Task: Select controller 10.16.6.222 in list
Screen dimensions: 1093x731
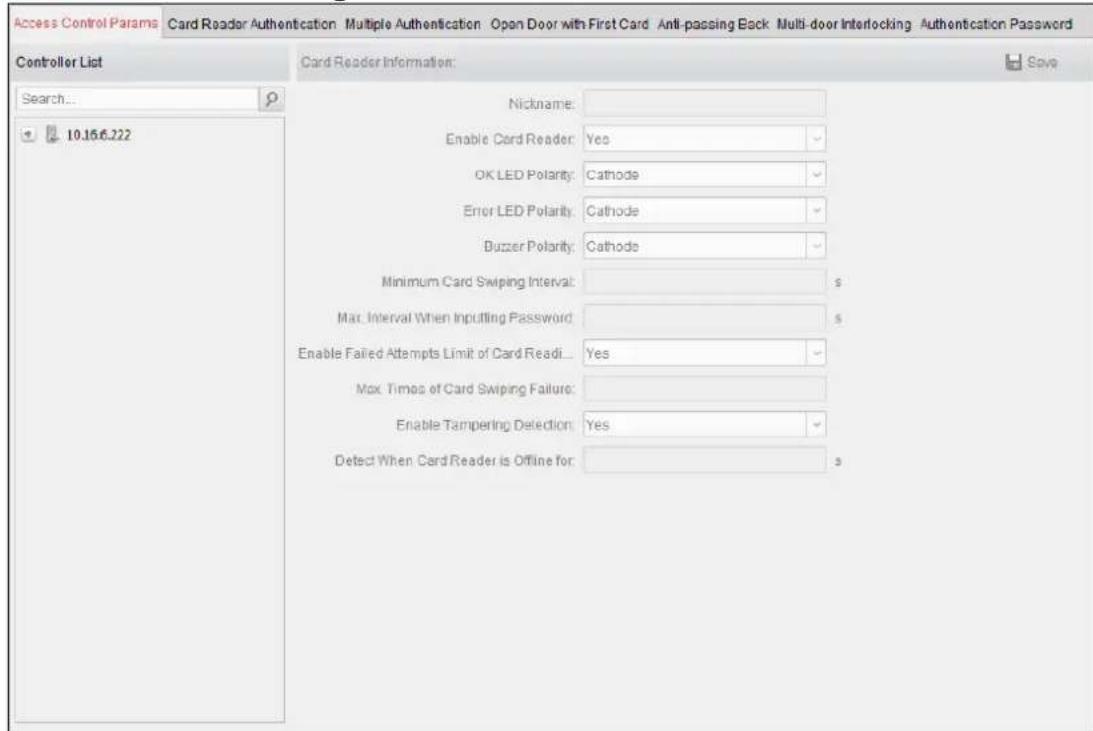Action: [x=98, y=134]
